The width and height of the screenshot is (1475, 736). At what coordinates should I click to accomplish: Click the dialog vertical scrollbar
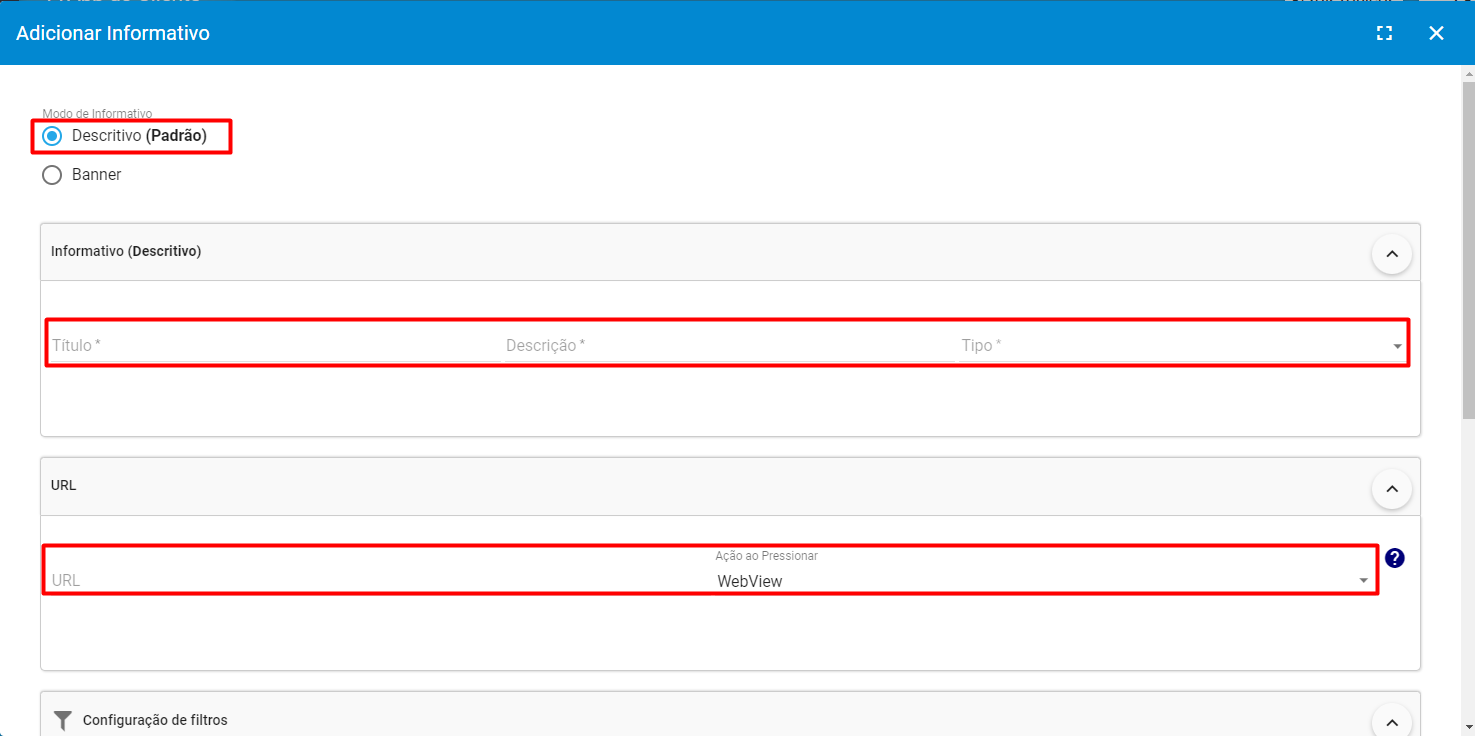(x=1468, y=250)
